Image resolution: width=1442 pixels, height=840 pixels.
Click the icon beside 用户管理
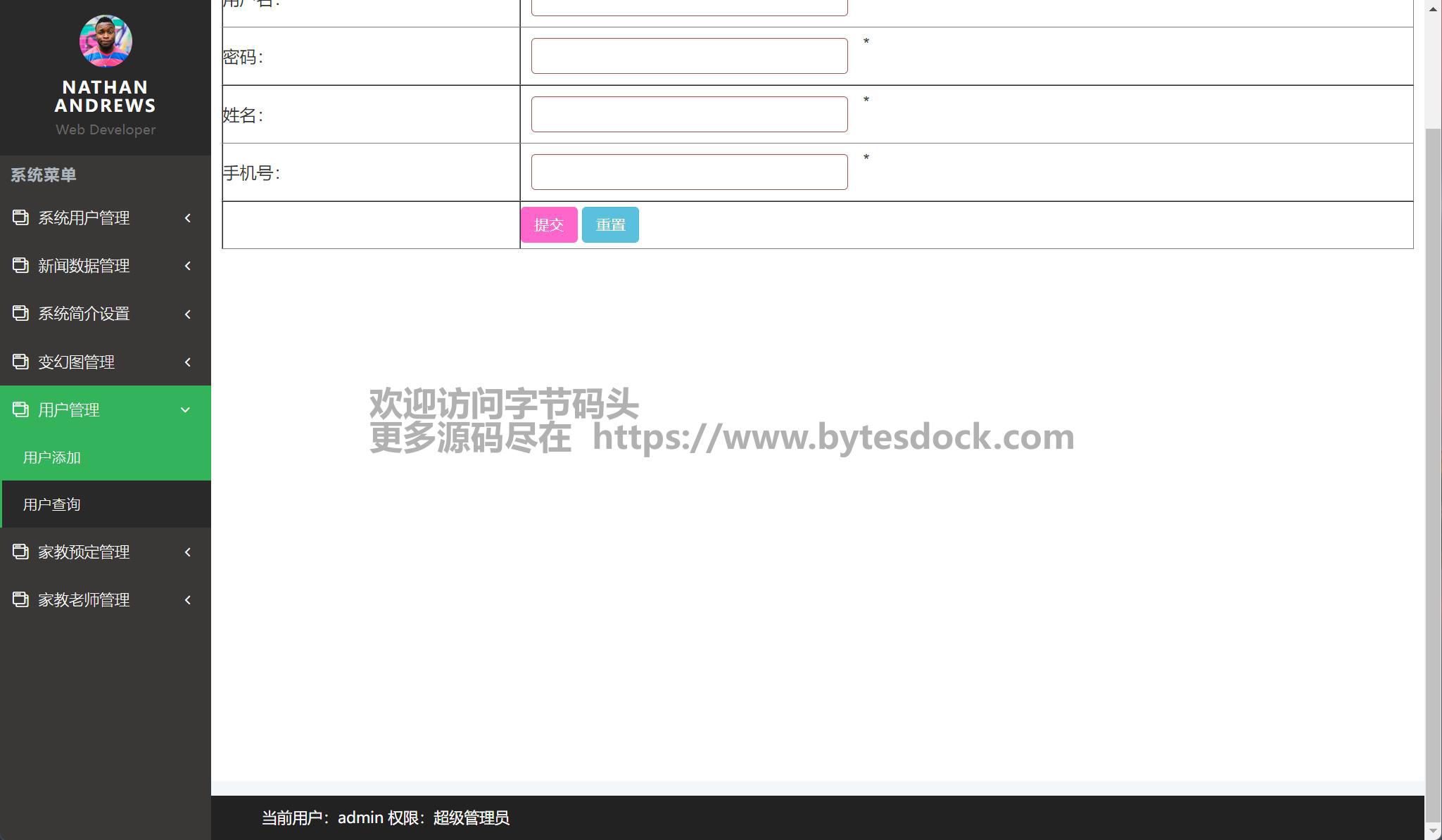coord(20,409)
